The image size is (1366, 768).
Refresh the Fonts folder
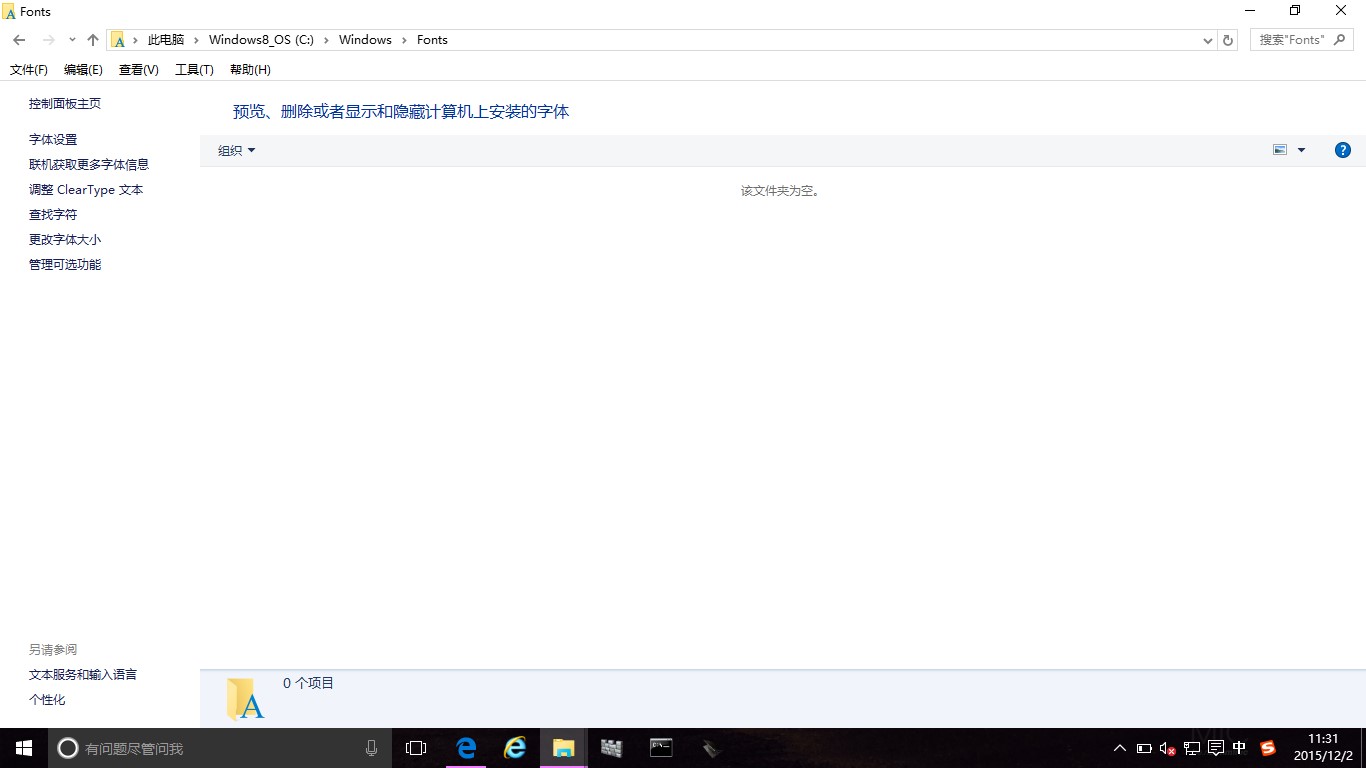1228,40
